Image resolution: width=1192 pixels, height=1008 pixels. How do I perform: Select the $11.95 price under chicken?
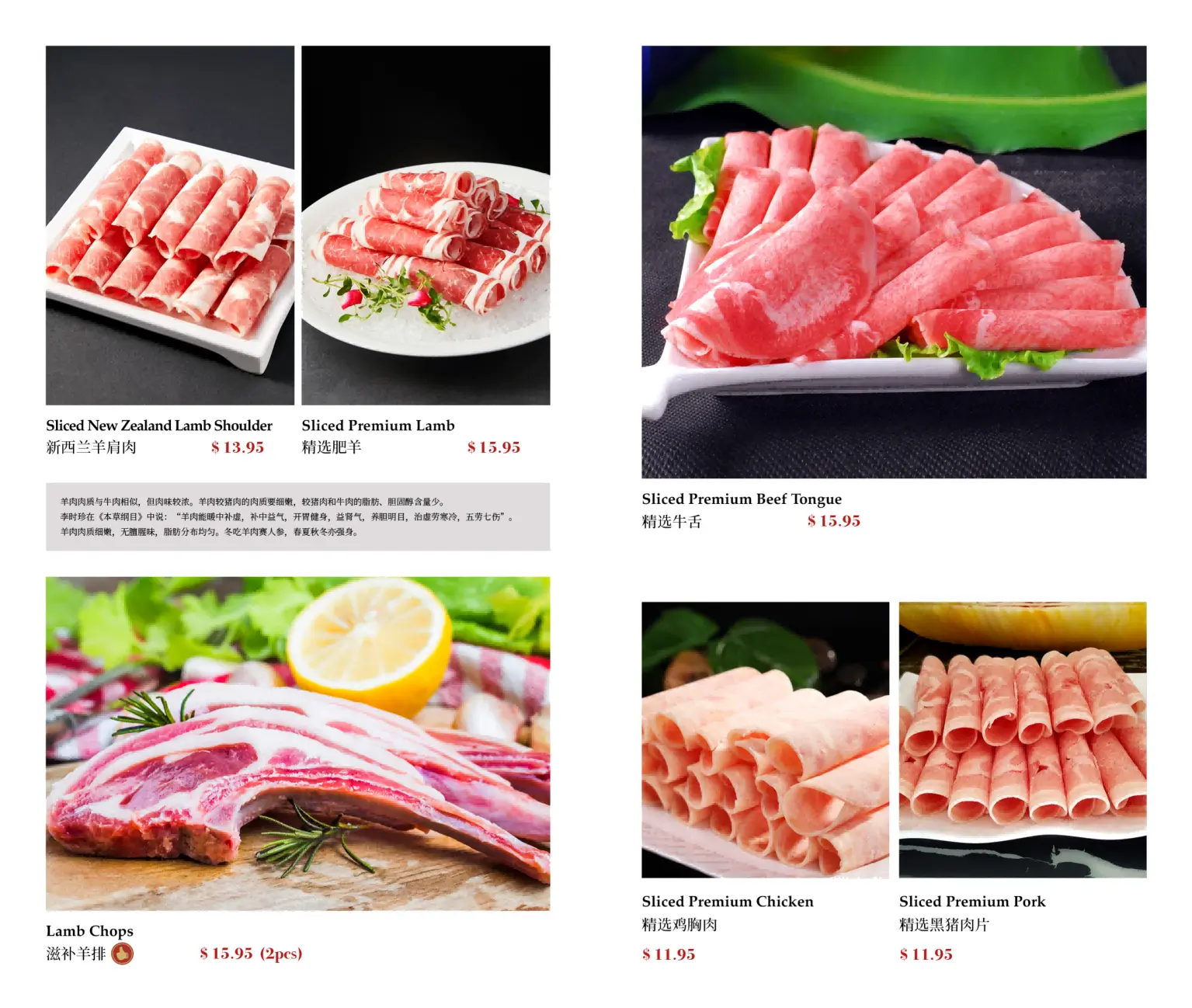coord(669,954)
